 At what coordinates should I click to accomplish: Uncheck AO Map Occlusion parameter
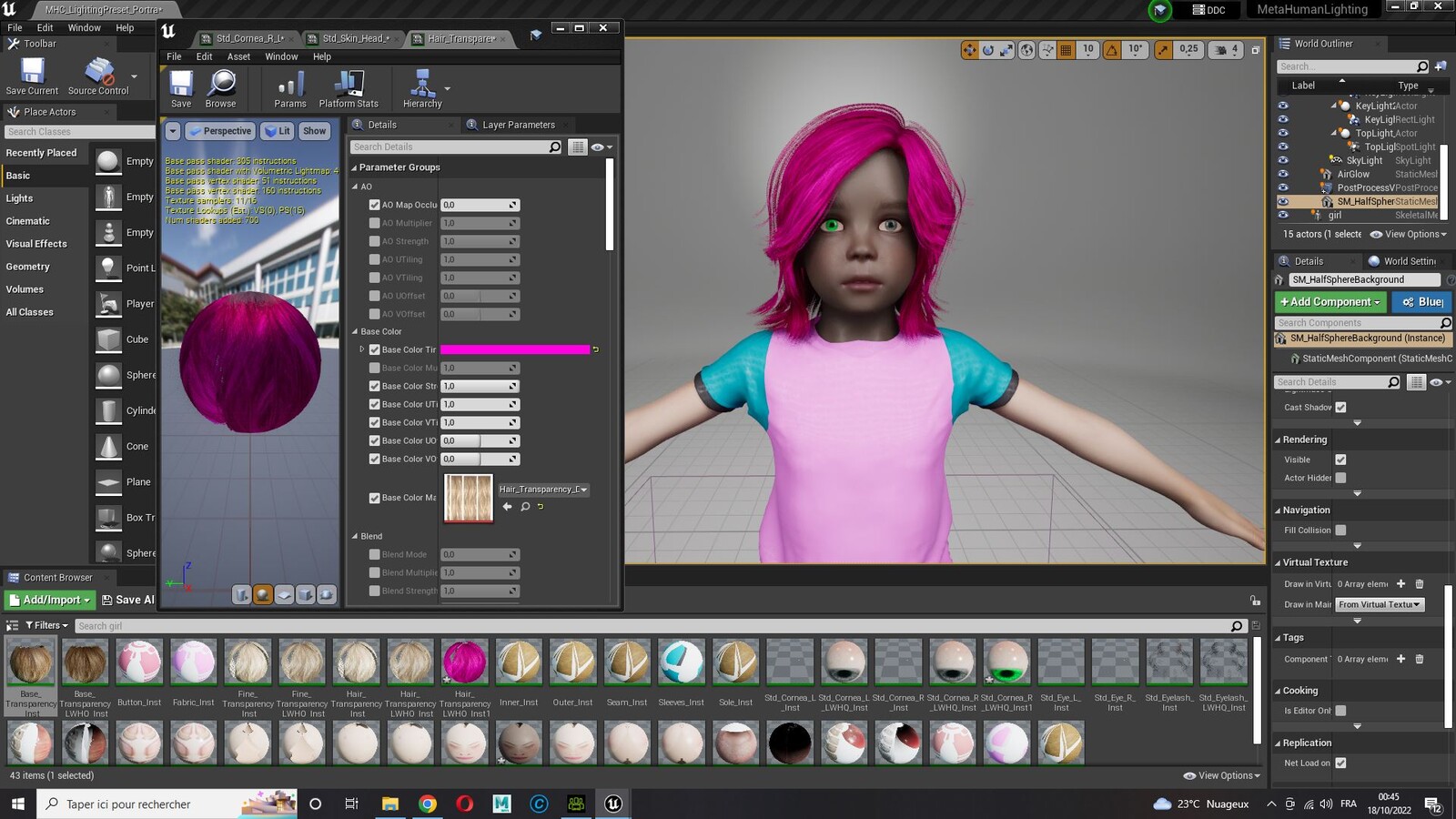[x=374, y=205]
